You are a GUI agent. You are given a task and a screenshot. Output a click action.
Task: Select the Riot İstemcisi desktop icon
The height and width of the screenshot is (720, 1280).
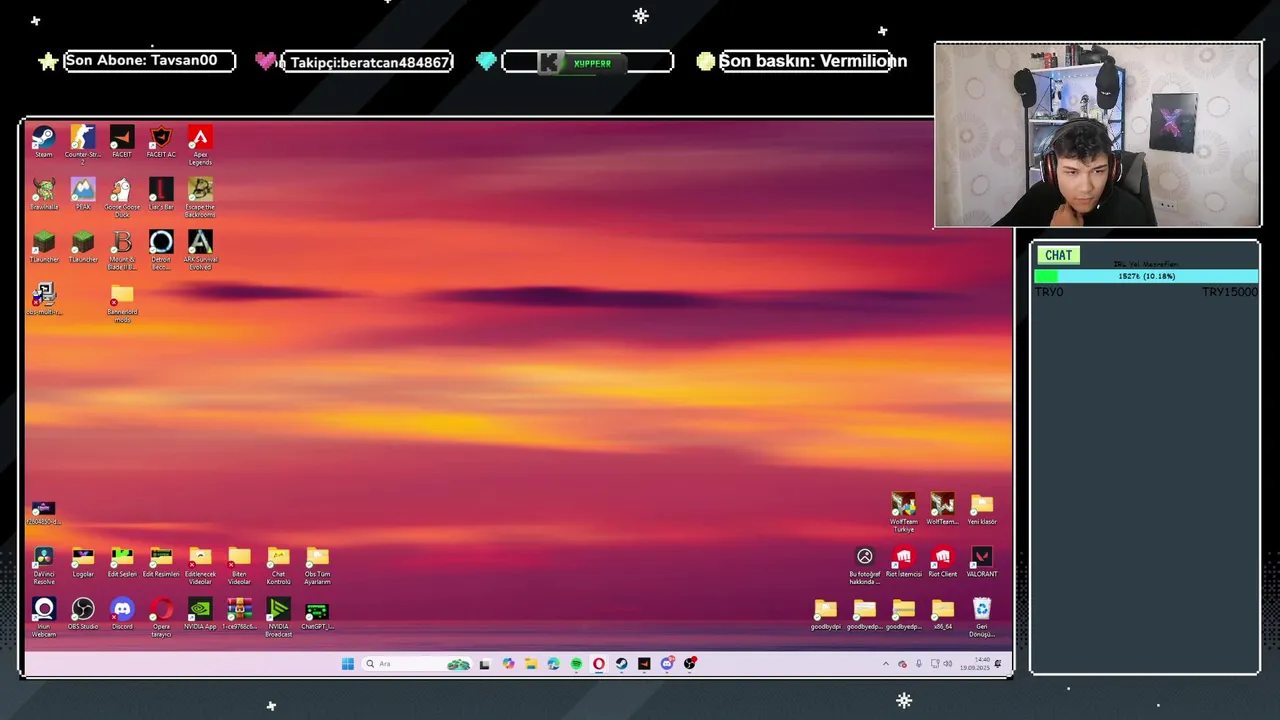click(904, 562)
